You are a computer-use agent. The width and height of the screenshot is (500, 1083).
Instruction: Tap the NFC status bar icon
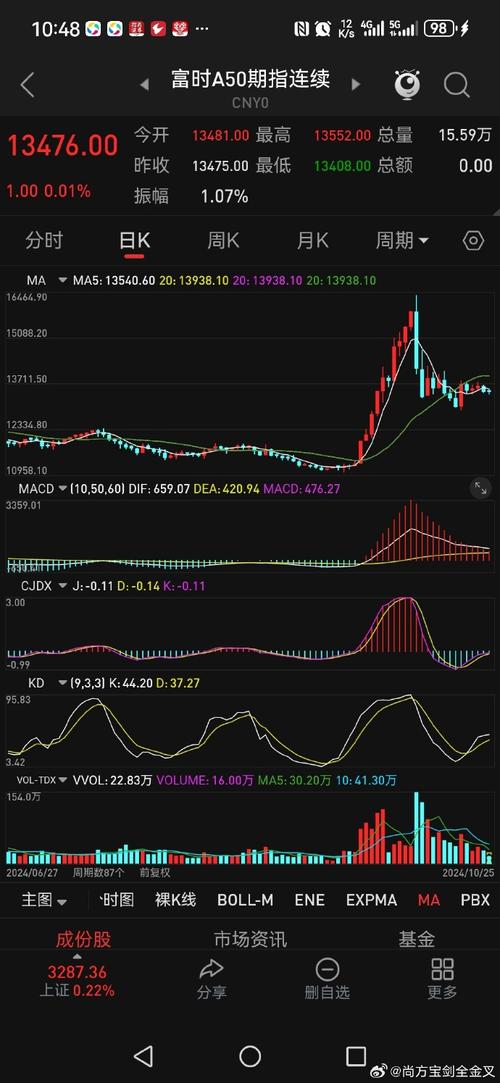click(301, 28)
